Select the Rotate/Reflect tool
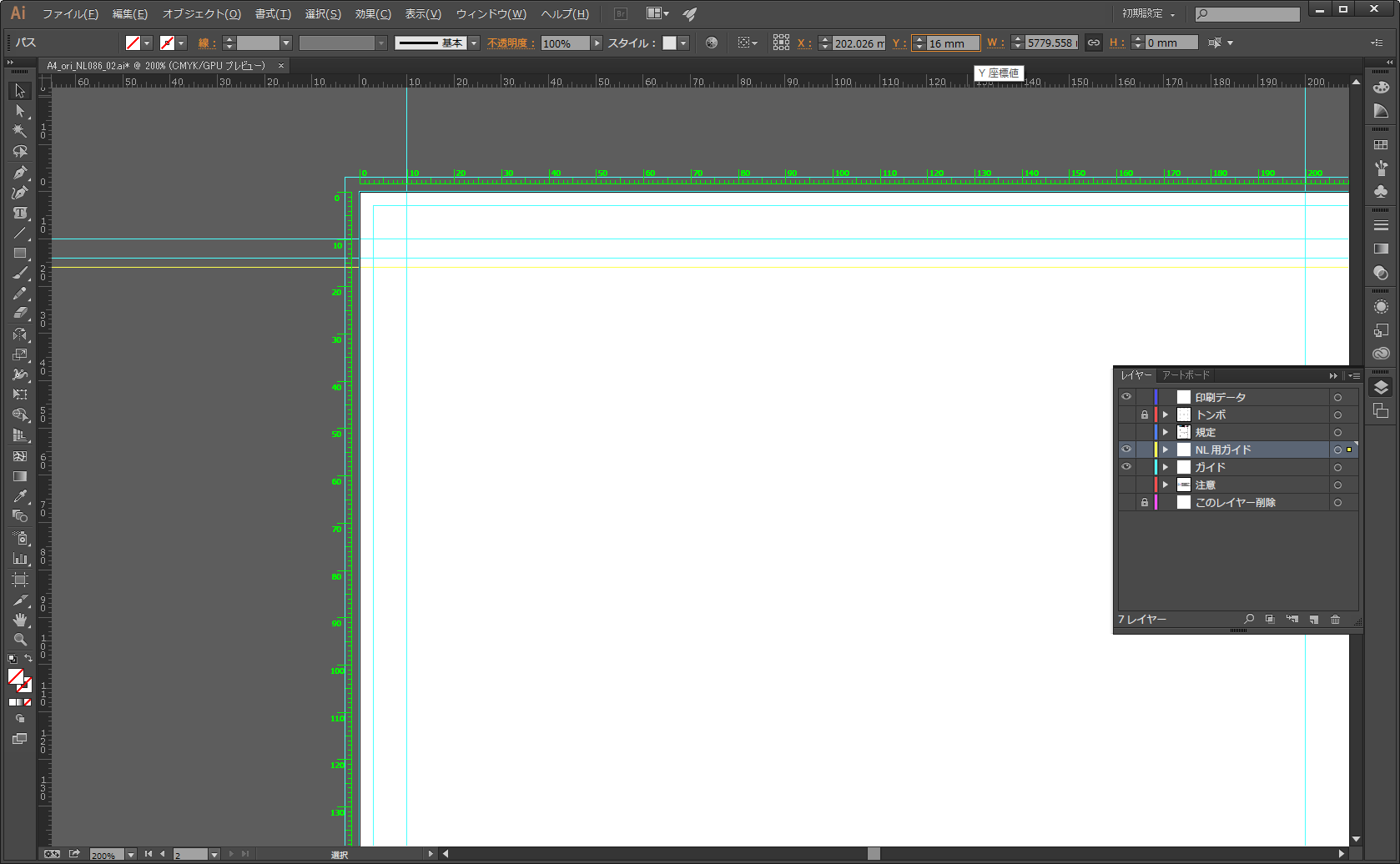The height and width of the screenshot is (864, 1400). (x=20, y=334)
